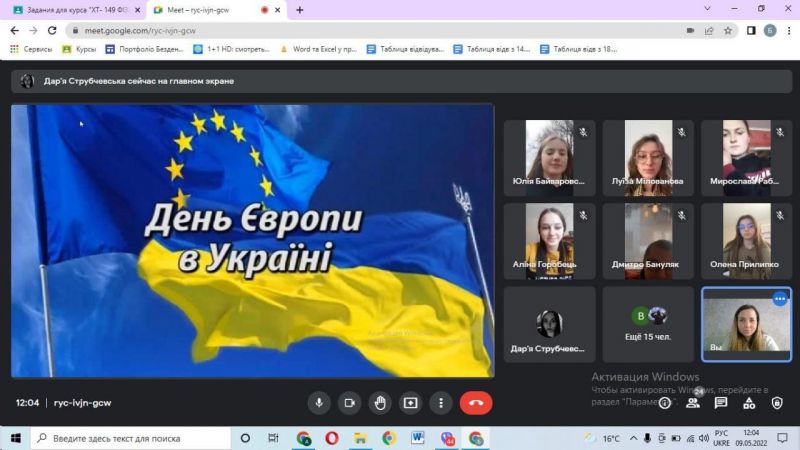Open Cortana circle icon on taskbar
The image size is (800, 450).
(245, 438)
